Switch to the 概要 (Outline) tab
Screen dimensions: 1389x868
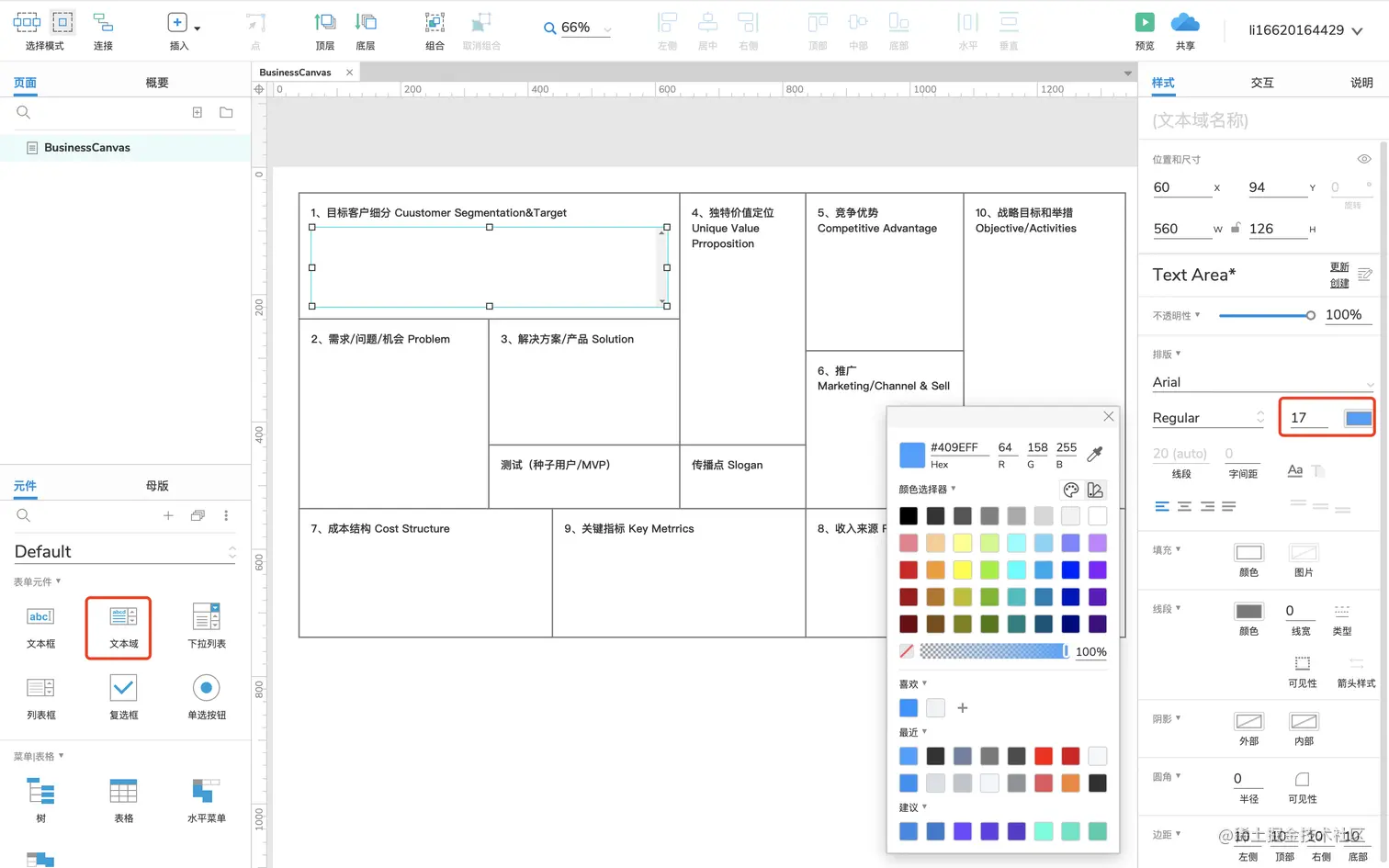click(x=157, y=83)
